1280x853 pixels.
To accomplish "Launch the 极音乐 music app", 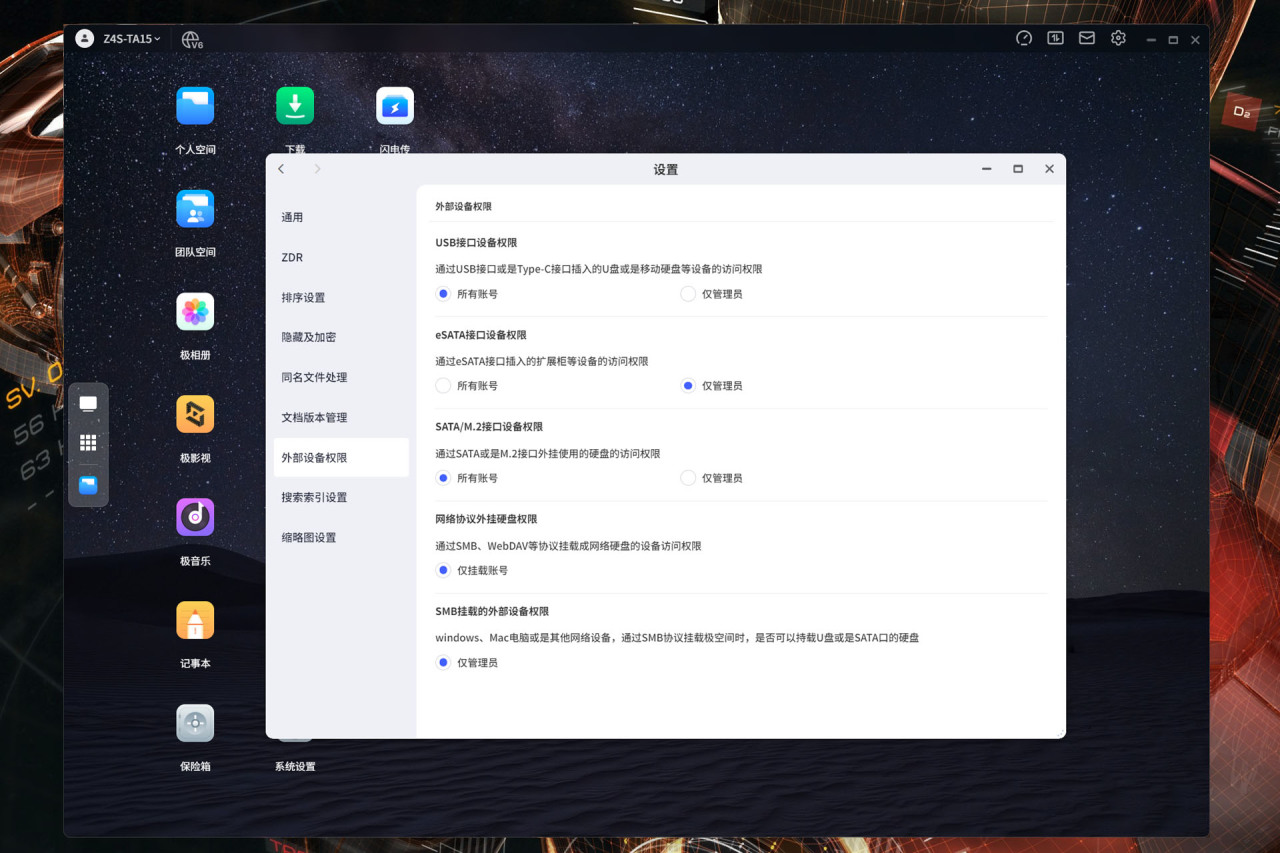I will pos(195,517).
